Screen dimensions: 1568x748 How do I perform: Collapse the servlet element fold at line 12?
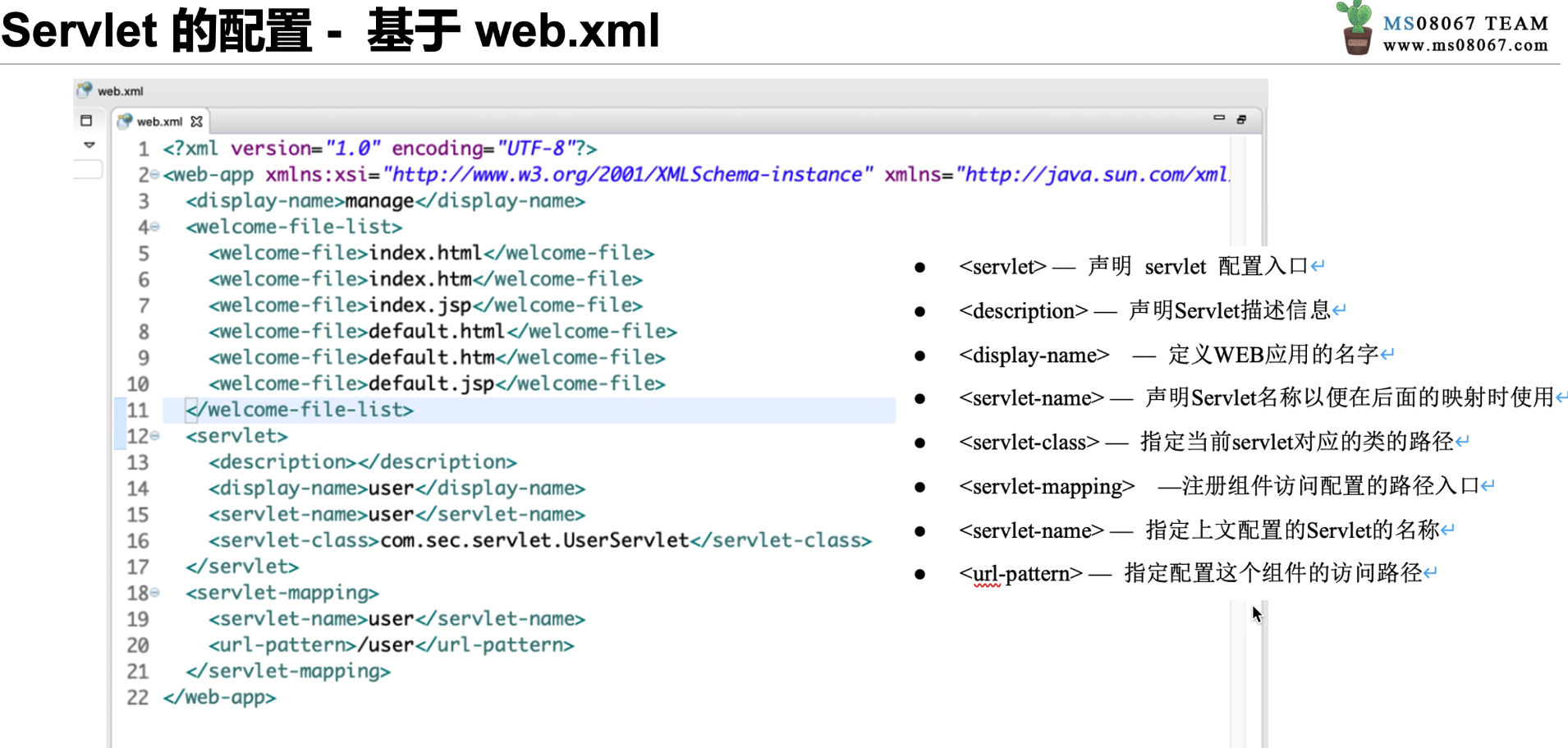(155, 436)
